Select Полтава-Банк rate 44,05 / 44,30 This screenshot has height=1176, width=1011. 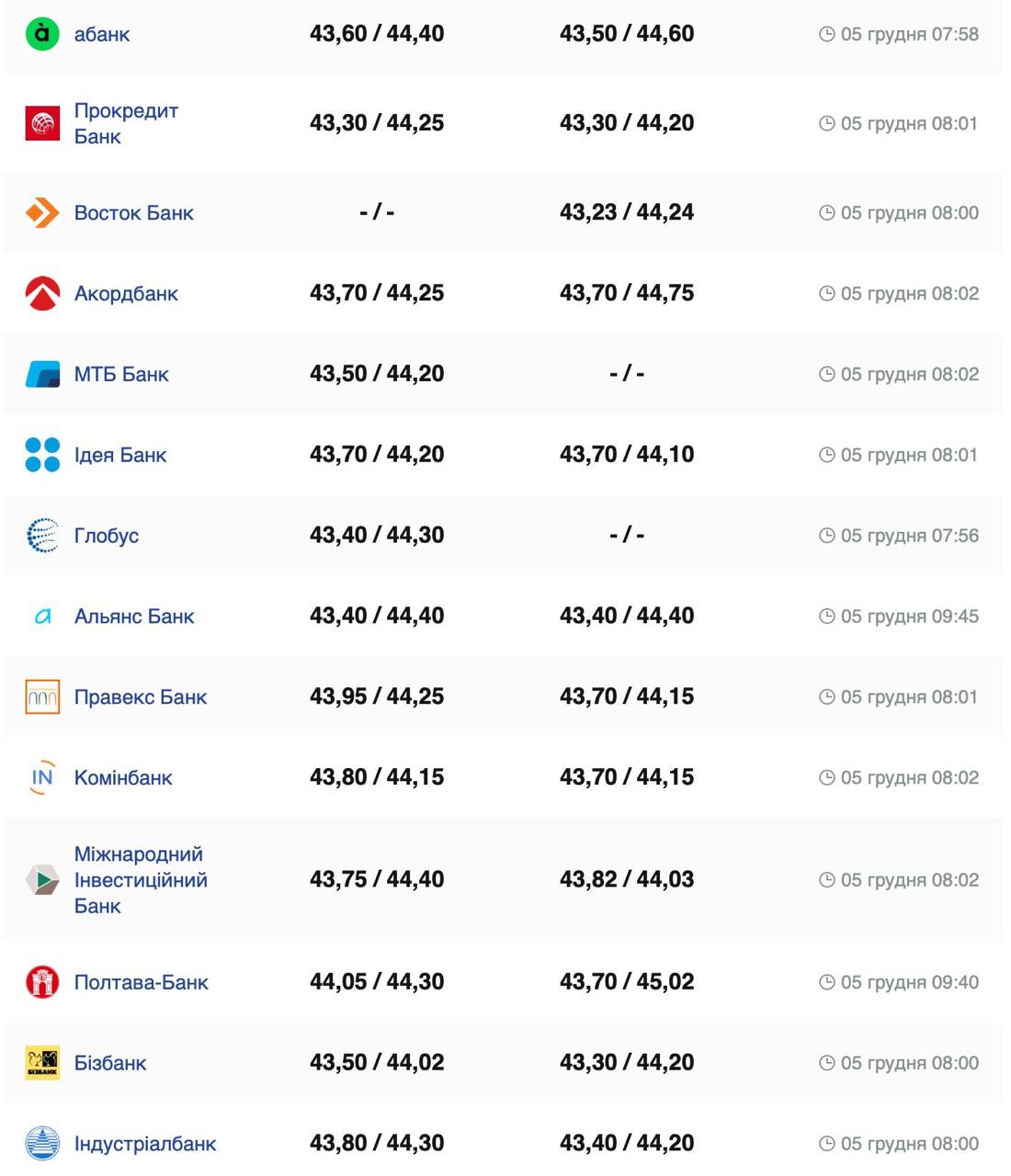(377, 982)
